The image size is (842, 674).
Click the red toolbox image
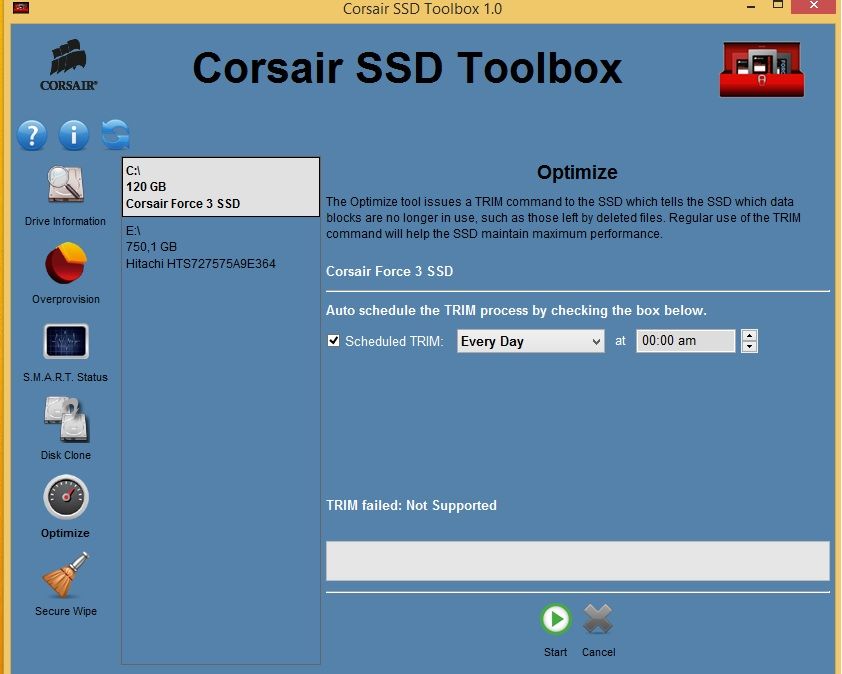[x=762, y=69]
